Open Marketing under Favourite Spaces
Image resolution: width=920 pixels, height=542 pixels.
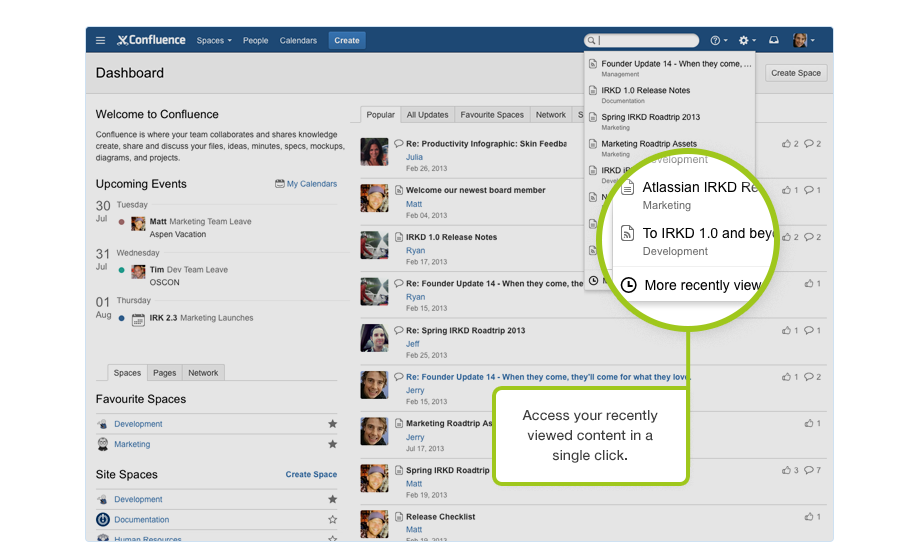(132, 444)
